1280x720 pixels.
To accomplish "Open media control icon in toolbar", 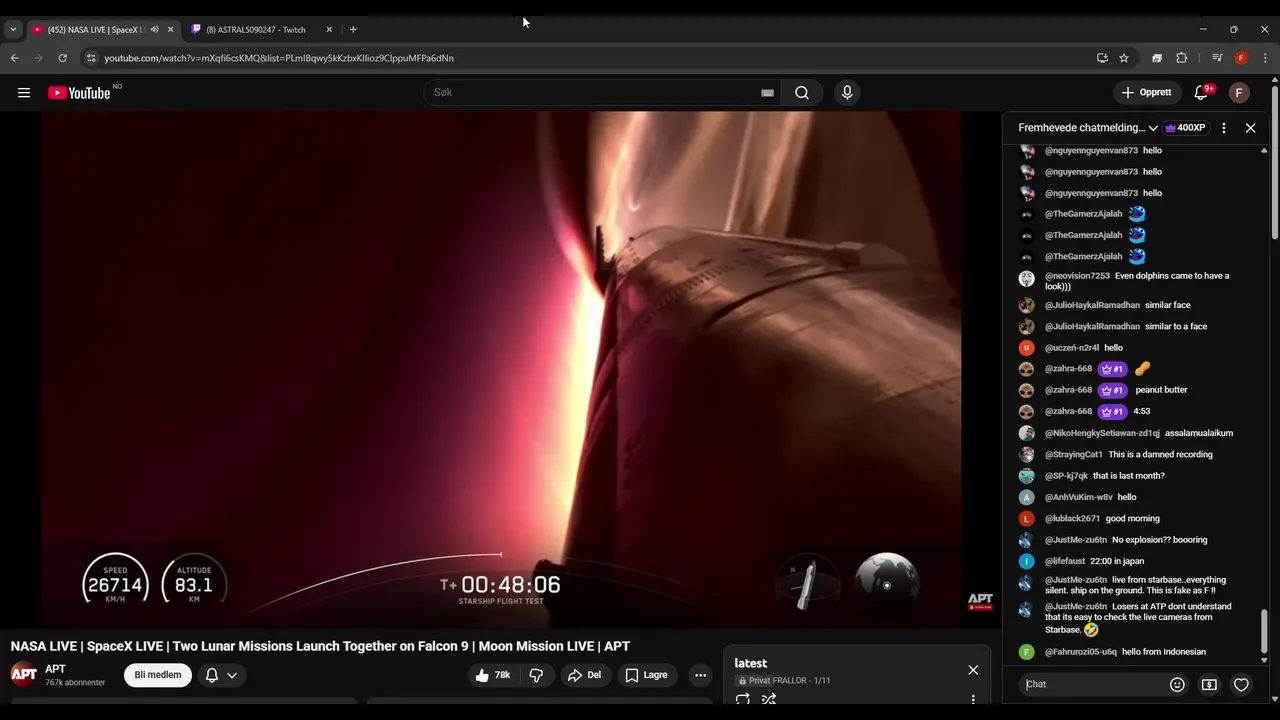I will coord(1217,58).
